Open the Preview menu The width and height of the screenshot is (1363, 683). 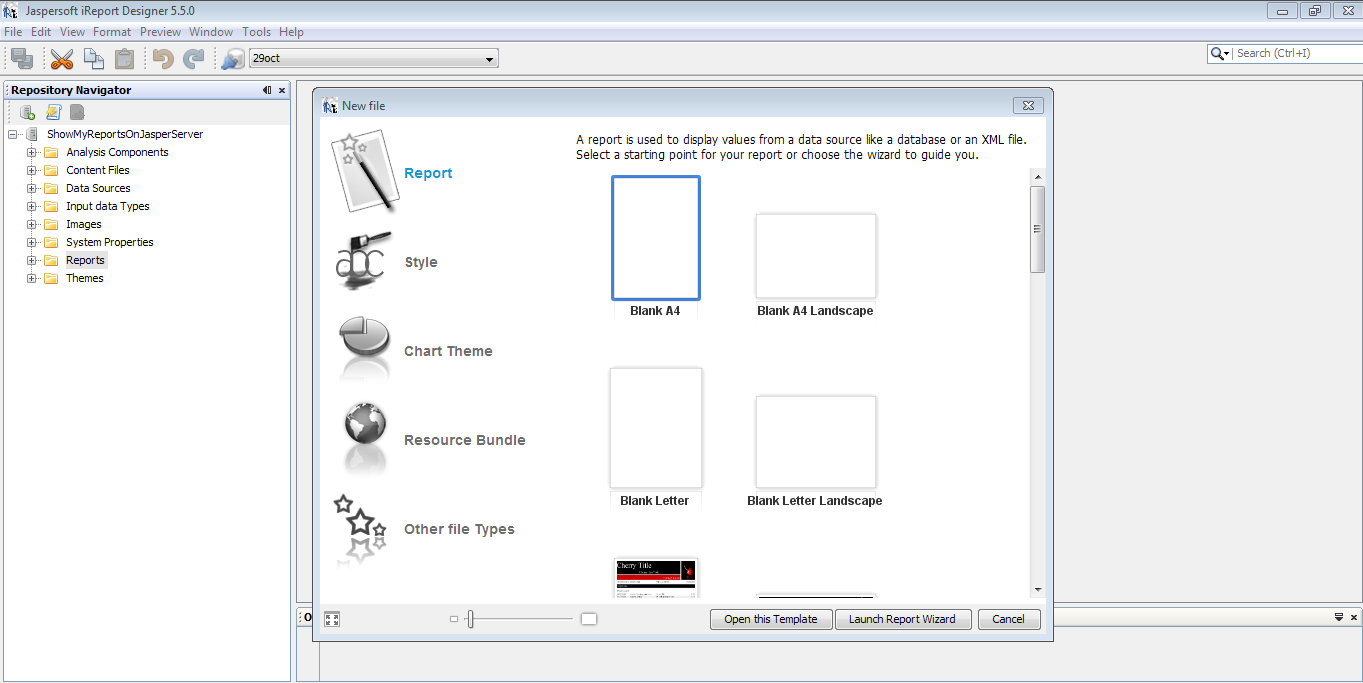coord(160,31)
